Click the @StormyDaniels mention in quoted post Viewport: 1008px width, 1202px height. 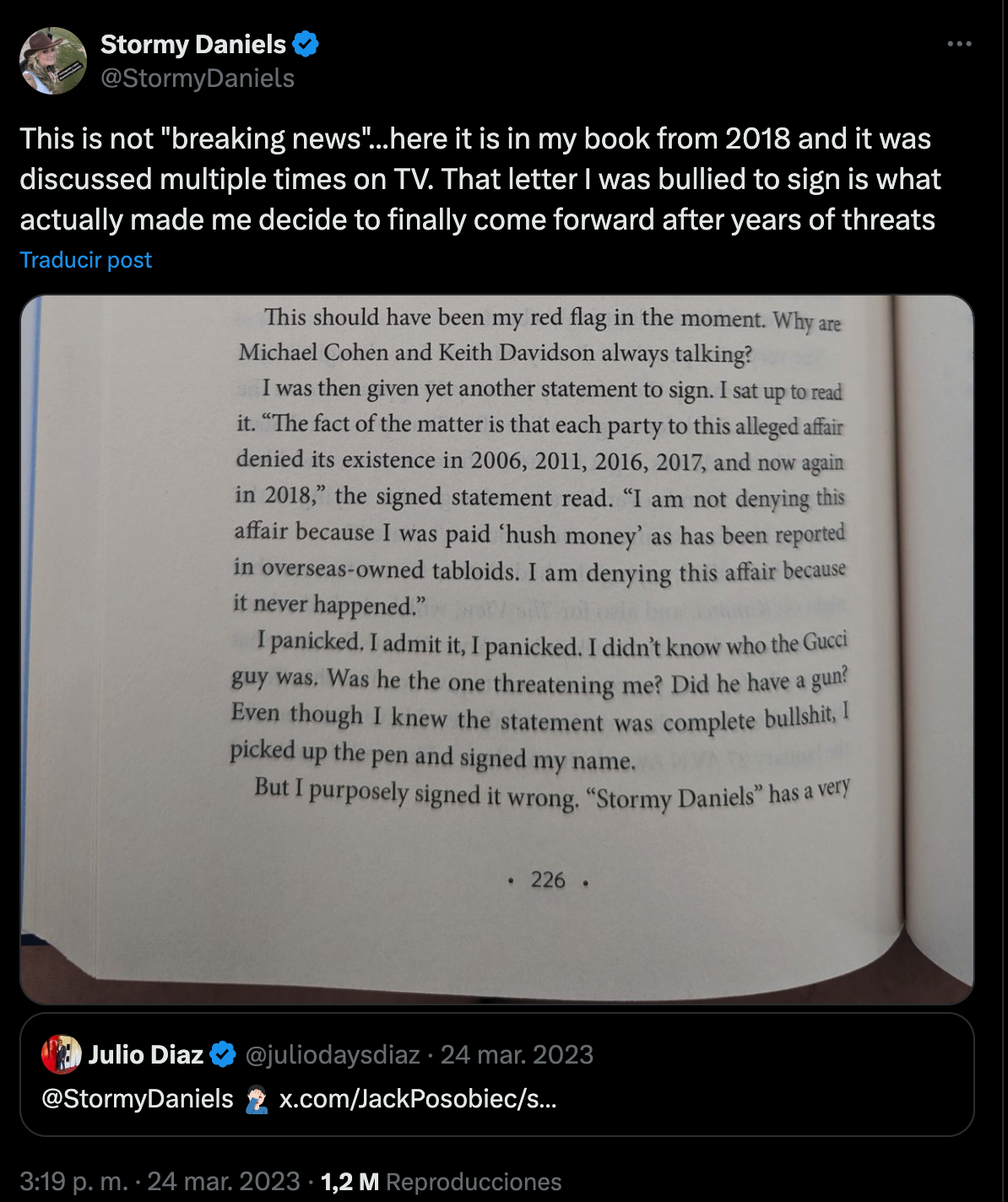coord(138,1099)
